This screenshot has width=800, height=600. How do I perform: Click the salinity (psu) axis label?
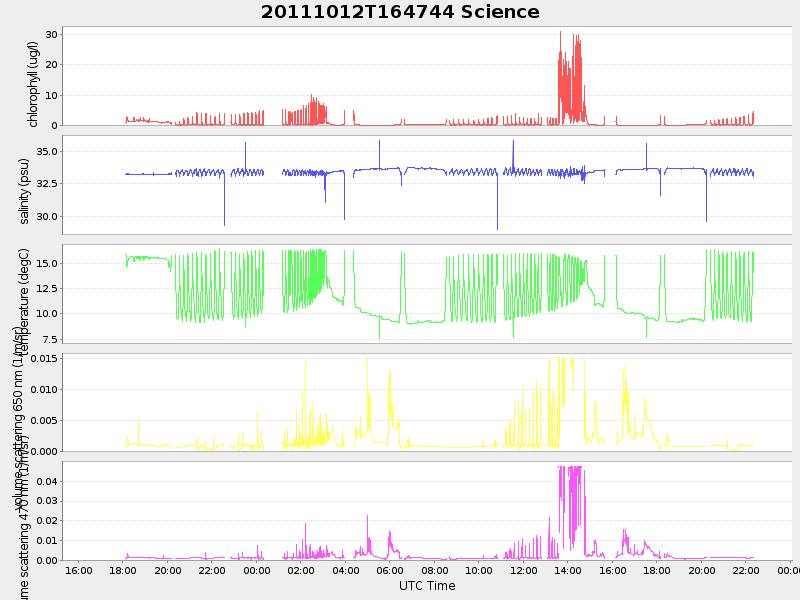(x=24, y=191)
